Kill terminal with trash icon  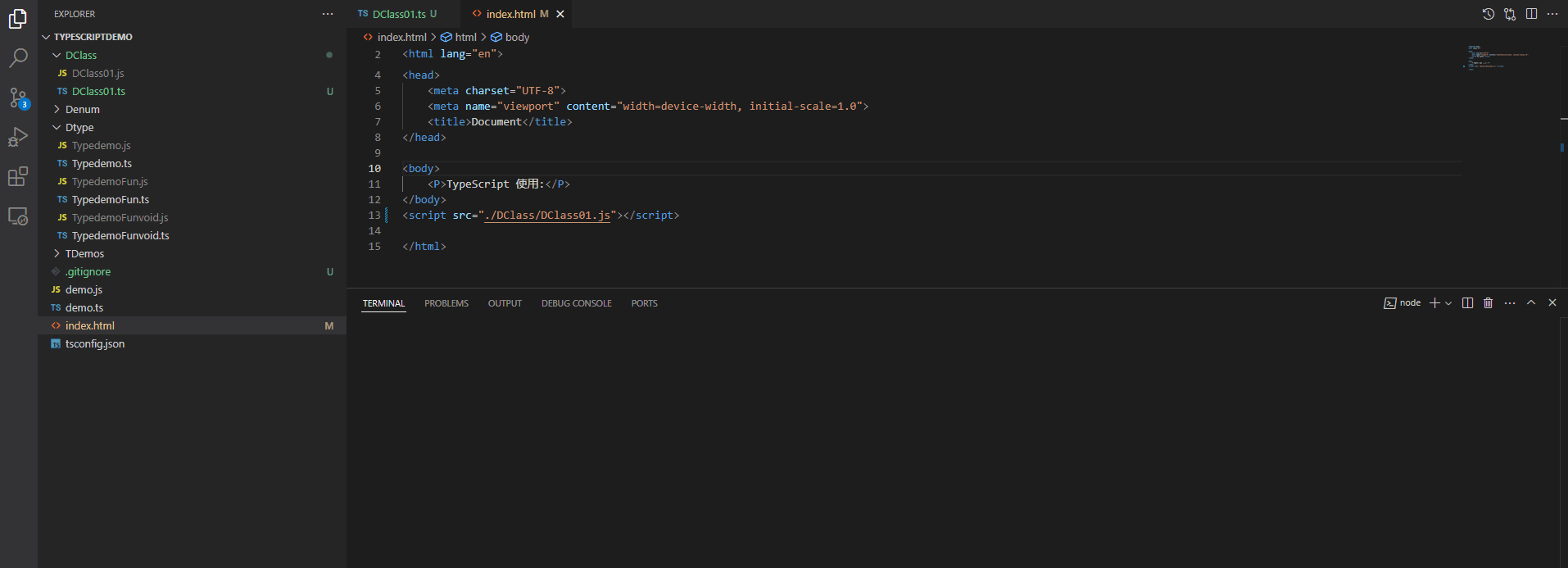[1488, 303]
